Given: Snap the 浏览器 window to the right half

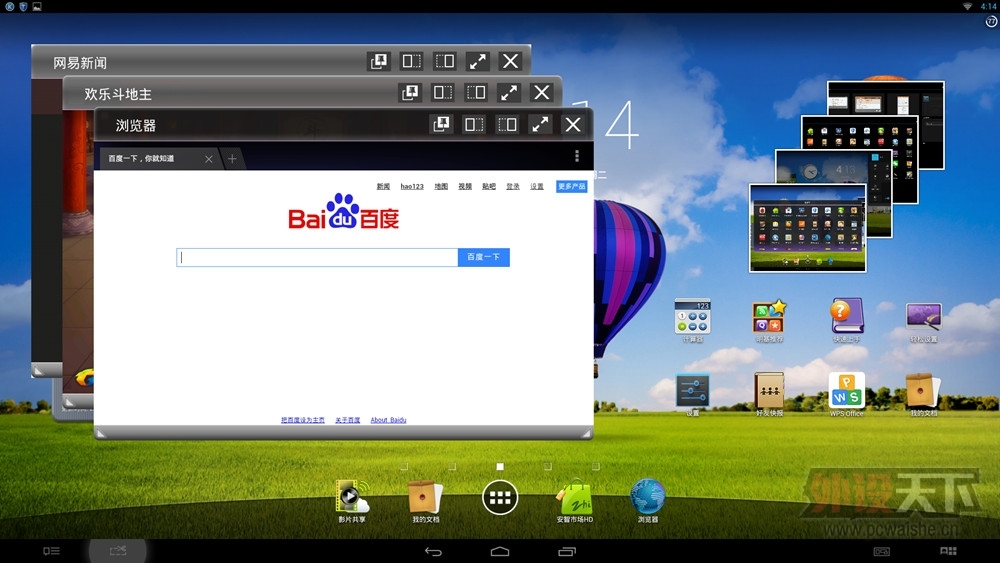Looking at the screenshot, I should click(x=507, y=124).
